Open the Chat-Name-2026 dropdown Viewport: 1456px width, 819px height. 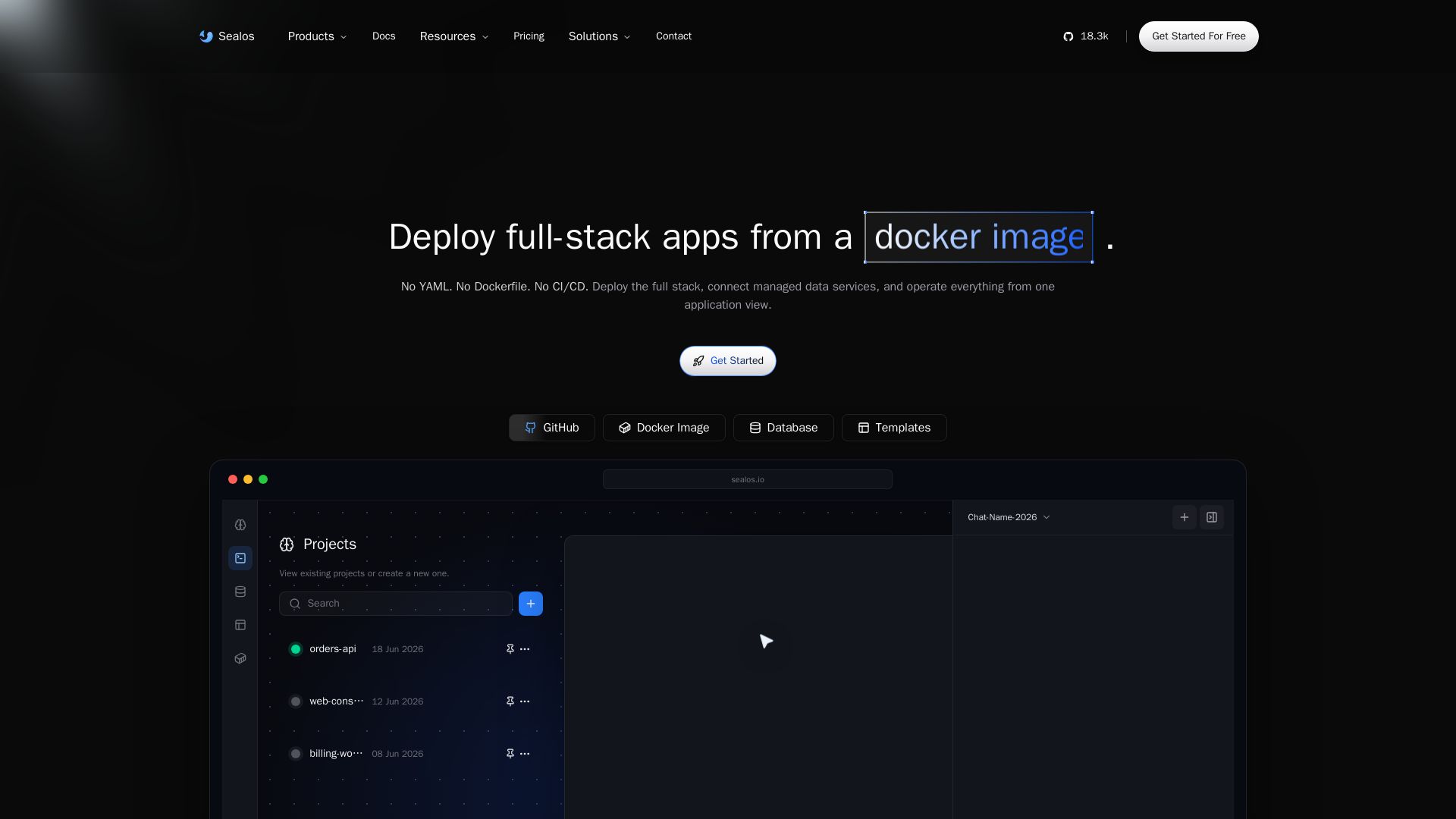pos(1009,517)
